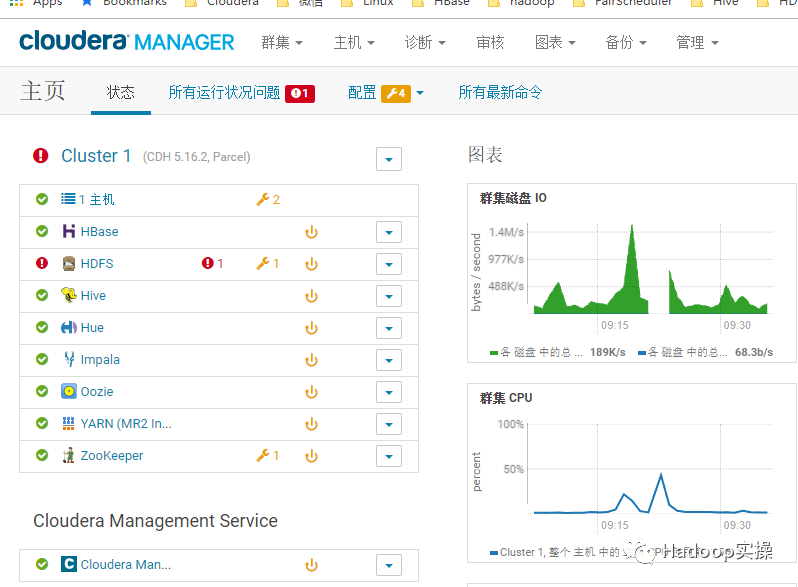Click the HBase service icon
This screenshot has width=798, height=587.
69,231
